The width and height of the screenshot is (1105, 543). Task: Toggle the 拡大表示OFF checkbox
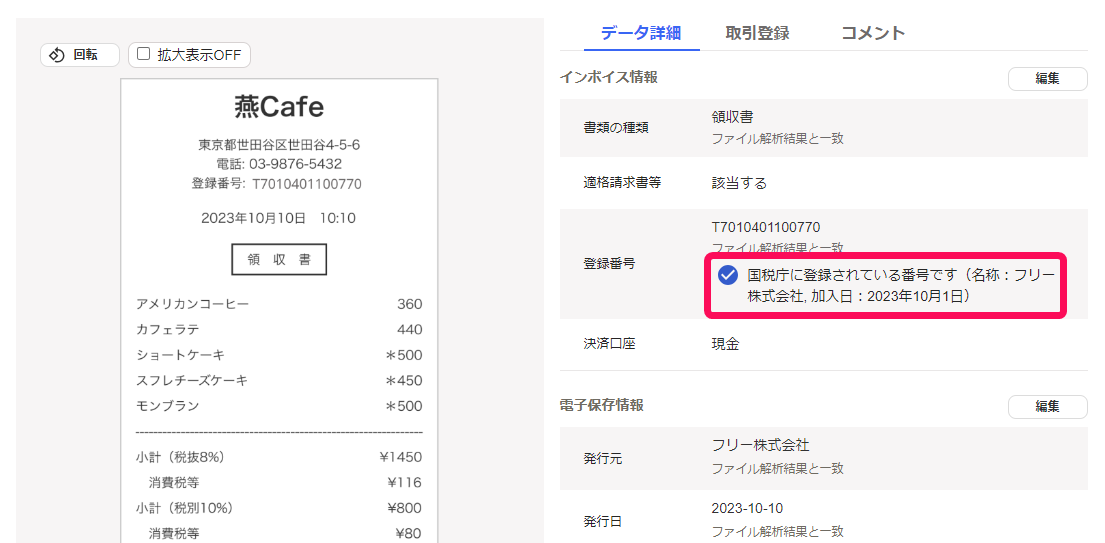click(x=144, y=54)
